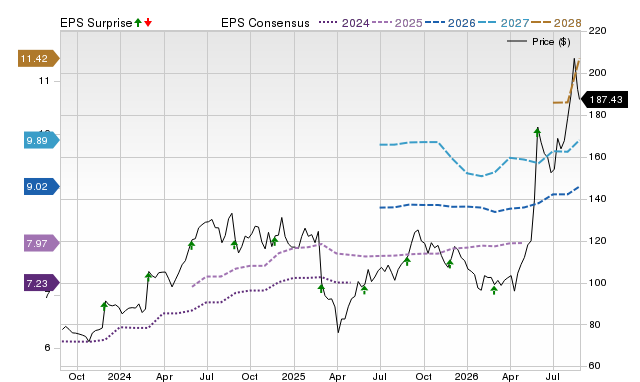
Task: Click the EPS Surprise legend label
Action: click(x=96, y=23)
